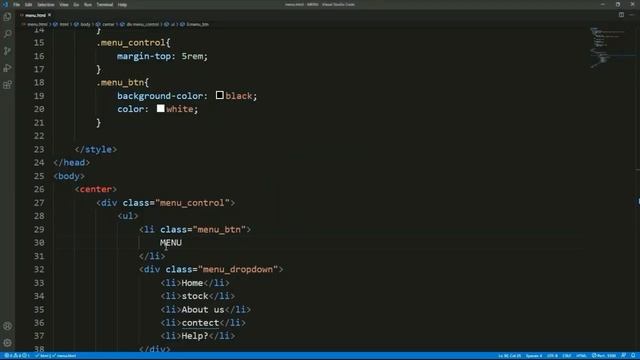Open the Go menu

[76, 4]
